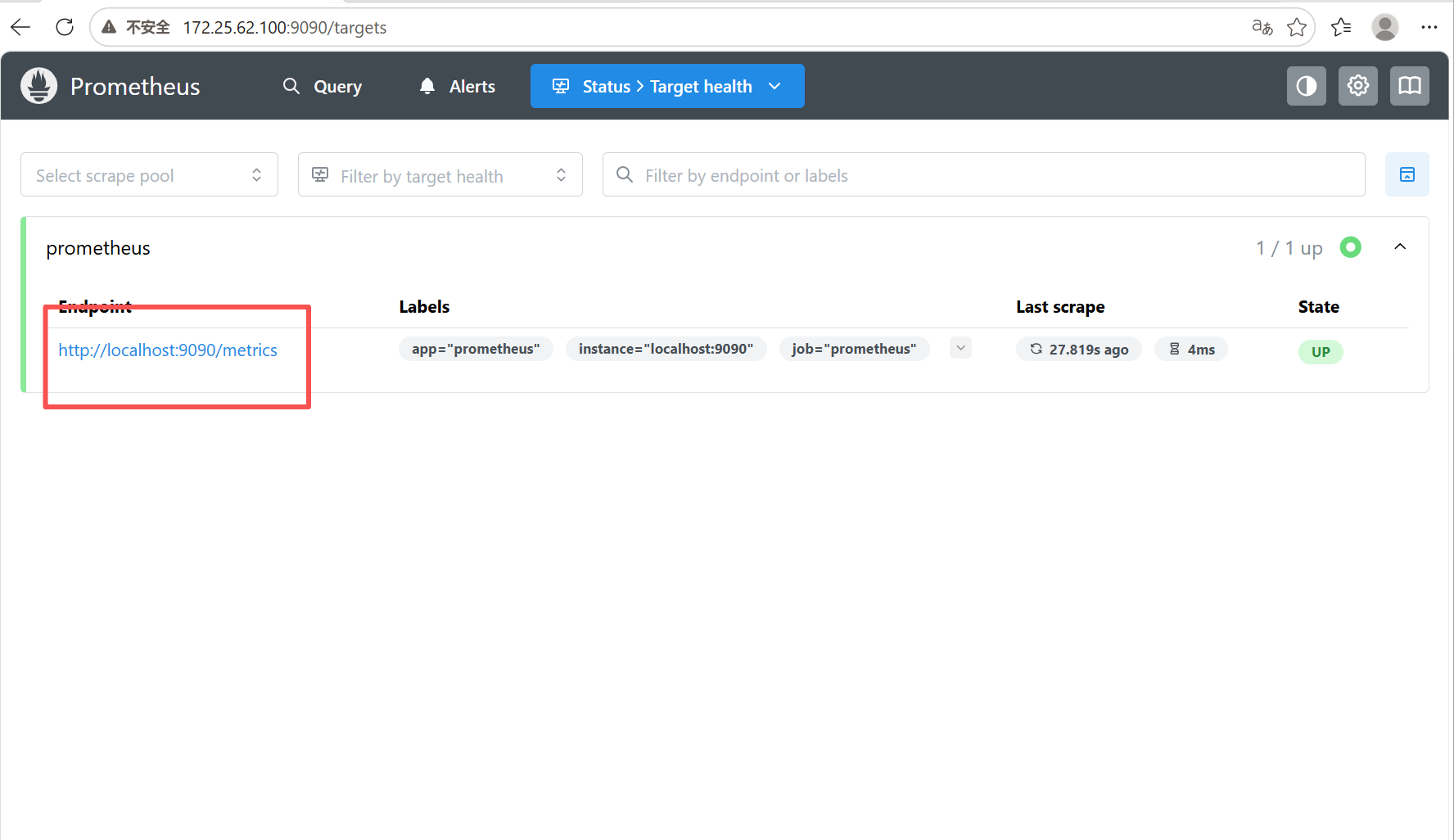Click the State column header
The width and height of the screenshot is (1454, 840).
pyautogui.click(x=1318, y=307)
